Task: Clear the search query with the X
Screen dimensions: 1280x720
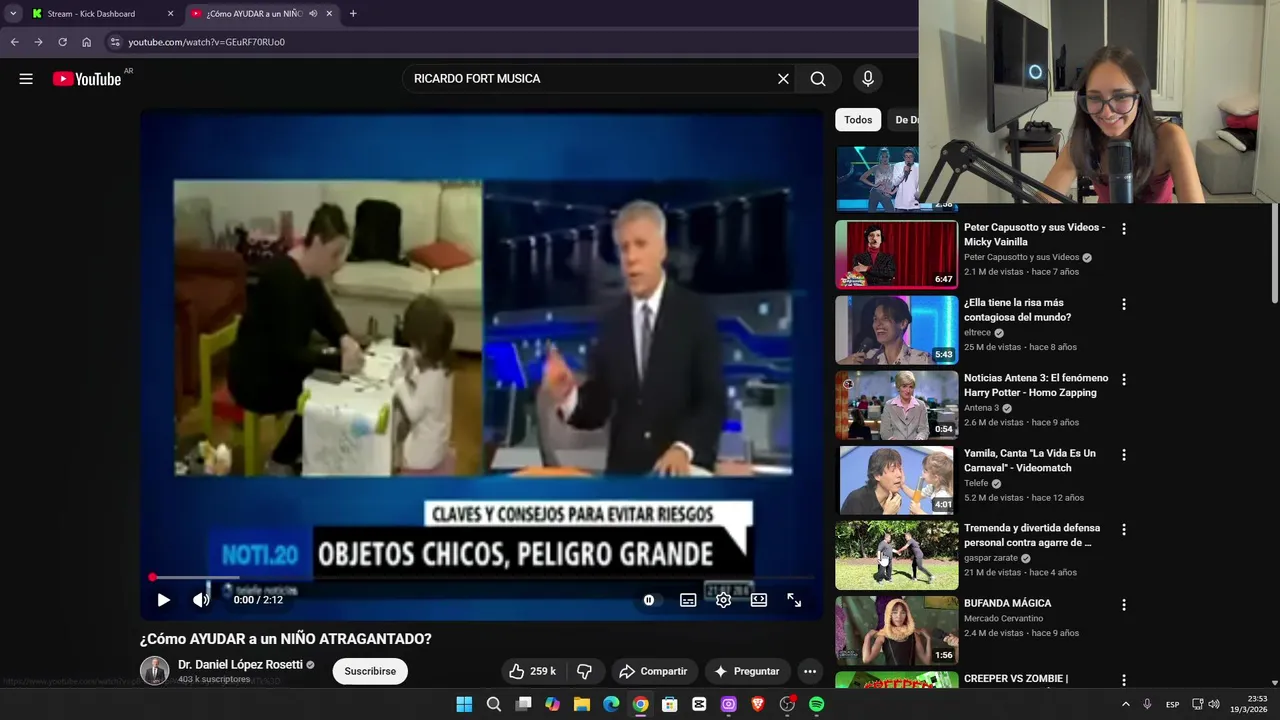Action: [x=783, y=79]
